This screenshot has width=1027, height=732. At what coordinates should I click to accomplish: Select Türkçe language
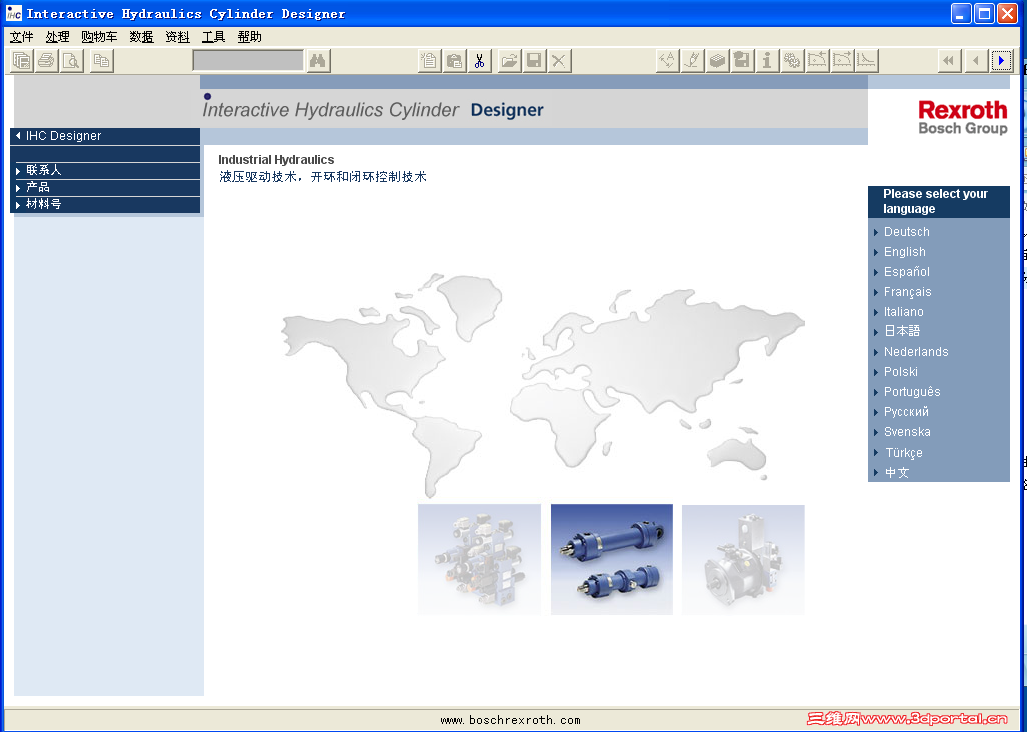904,453
